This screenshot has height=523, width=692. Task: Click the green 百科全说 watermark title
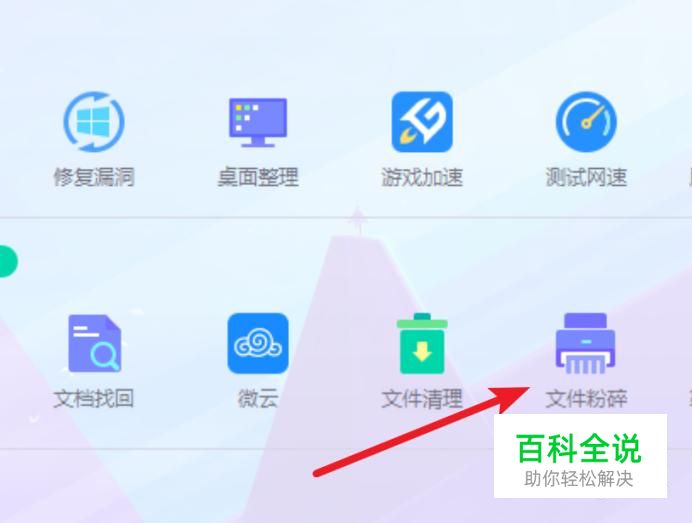(x=579, y=448)
